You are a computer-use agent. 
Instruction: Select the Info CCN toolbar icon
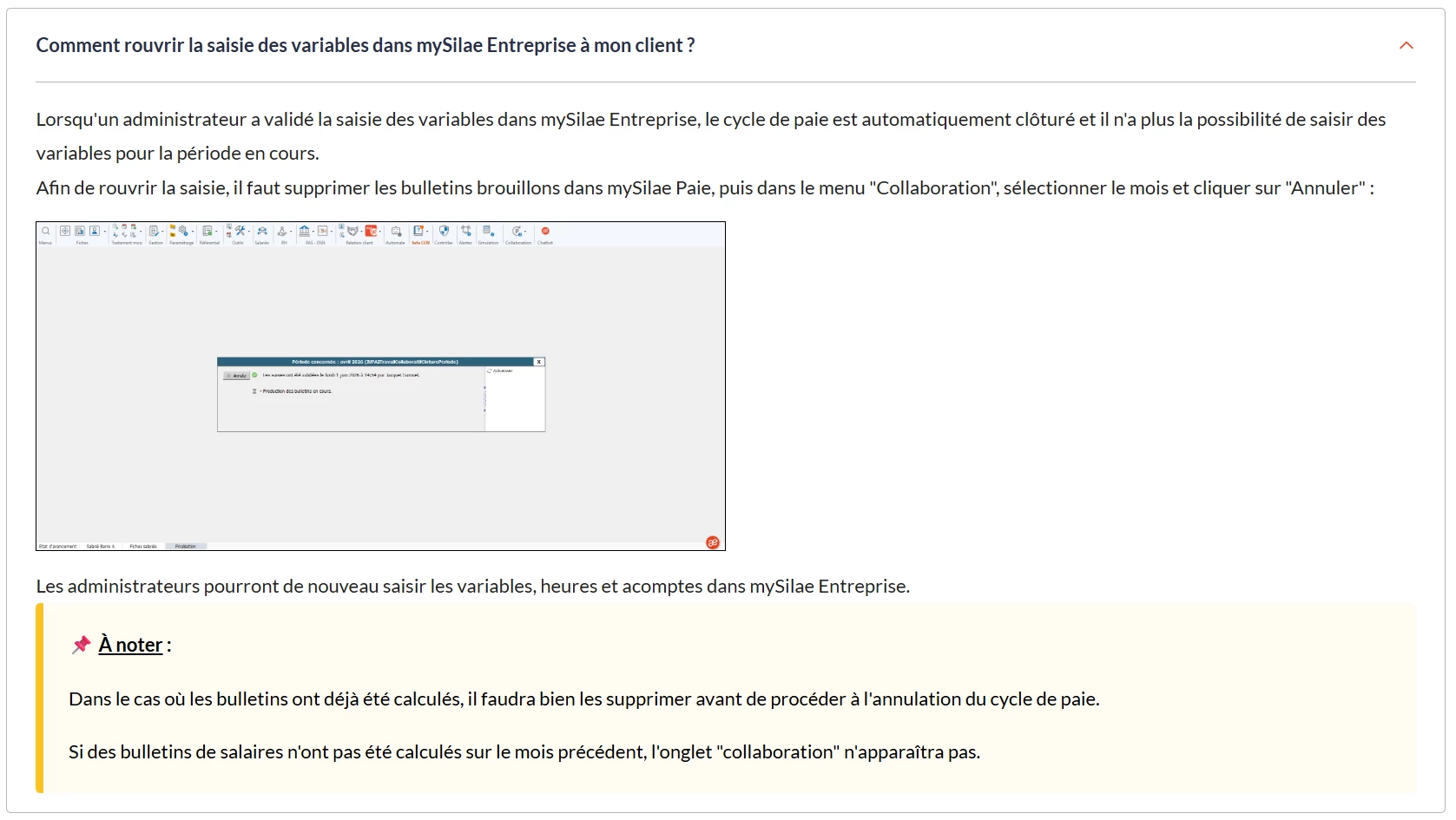tap(418, 231)
